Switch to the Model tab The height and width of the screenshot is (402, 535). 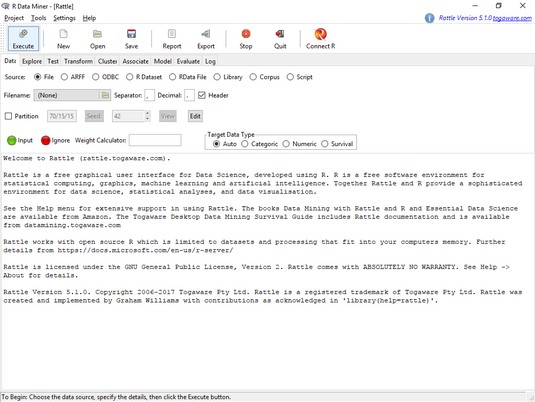tap(162, 61)
